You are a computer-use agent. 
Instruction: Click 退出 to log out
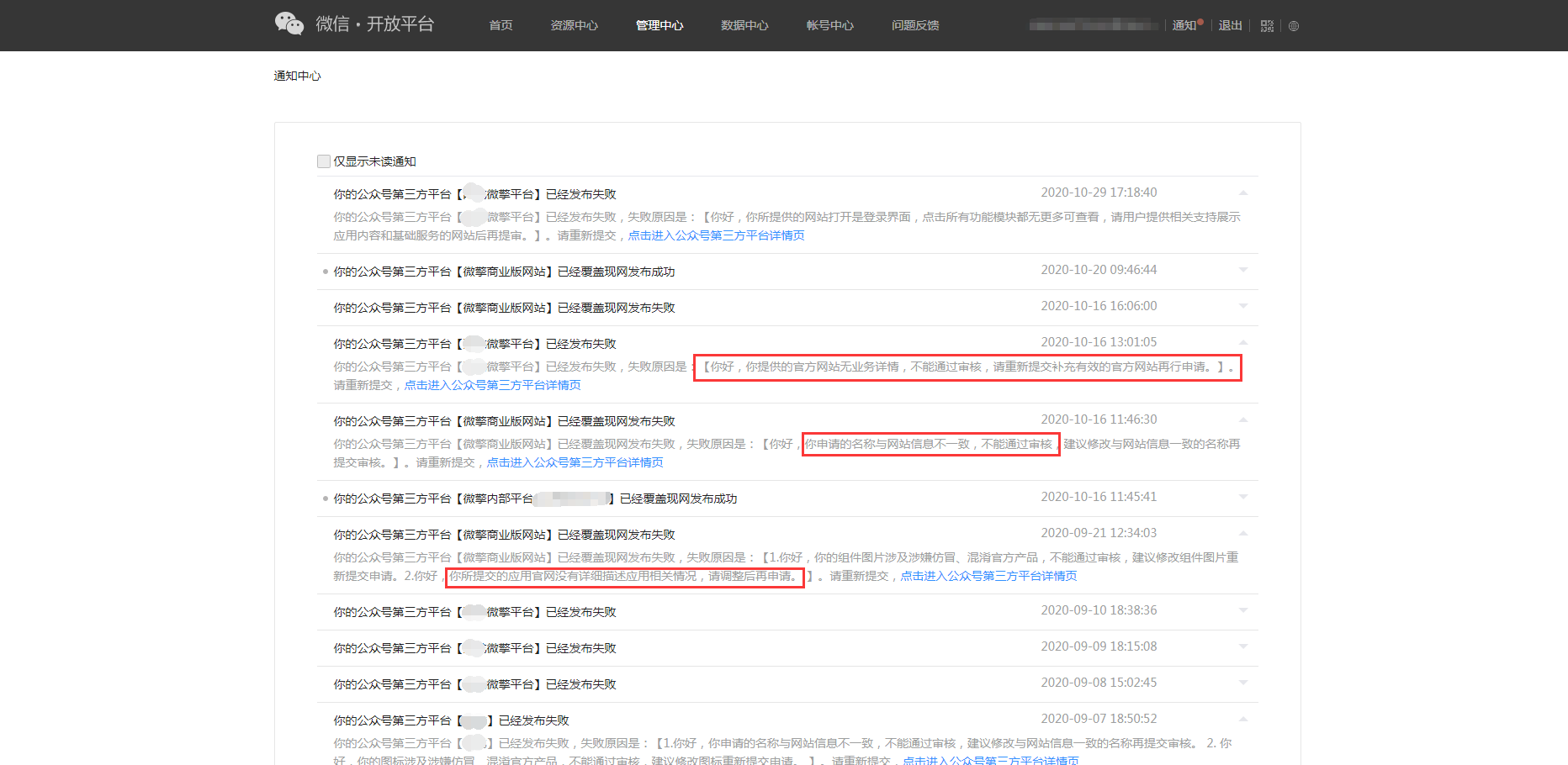1230,25
